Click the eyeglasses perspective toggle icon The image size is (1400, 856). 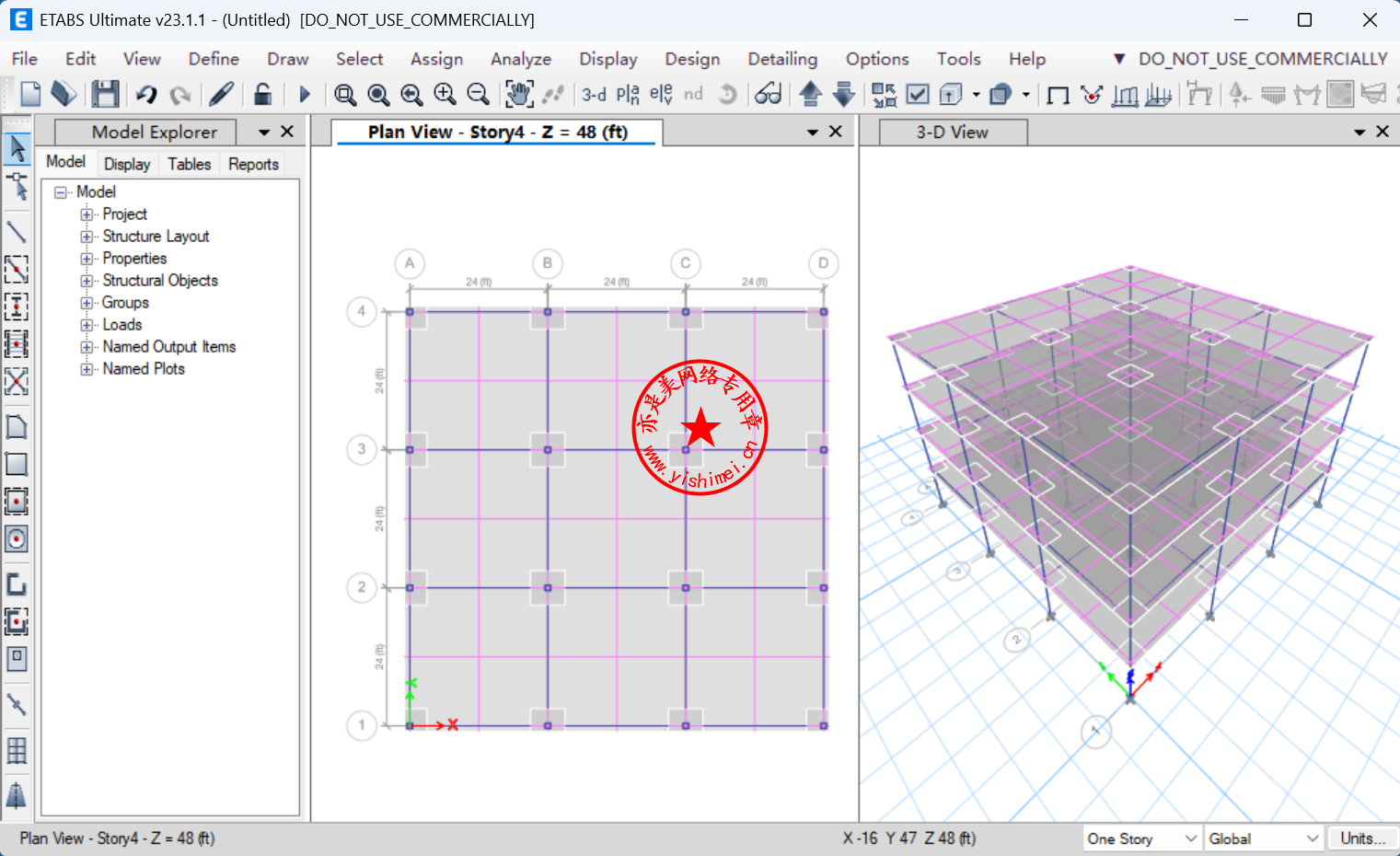coord(768,94)
